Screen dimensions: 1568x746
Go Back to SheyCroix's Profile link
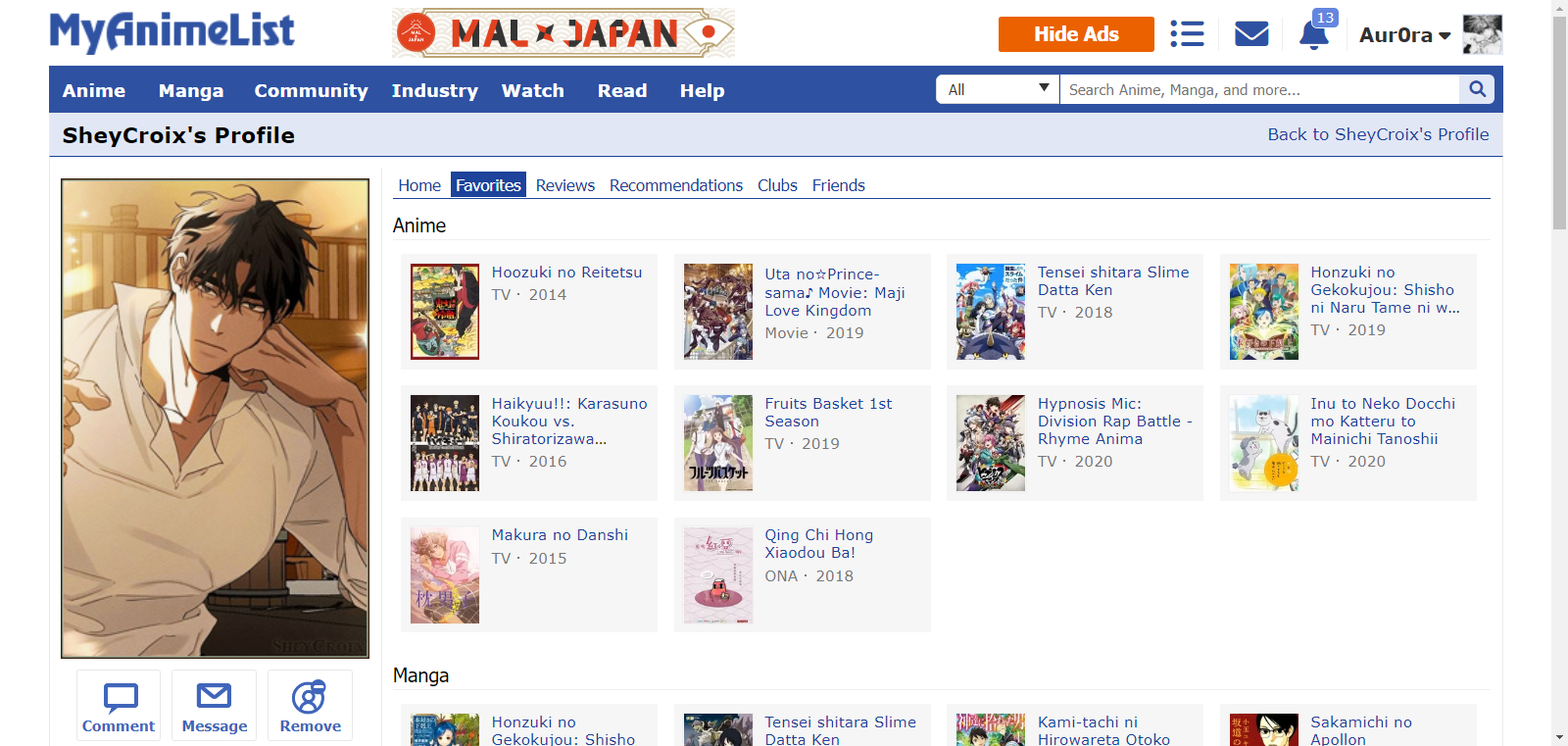[x=1378, y=134]
